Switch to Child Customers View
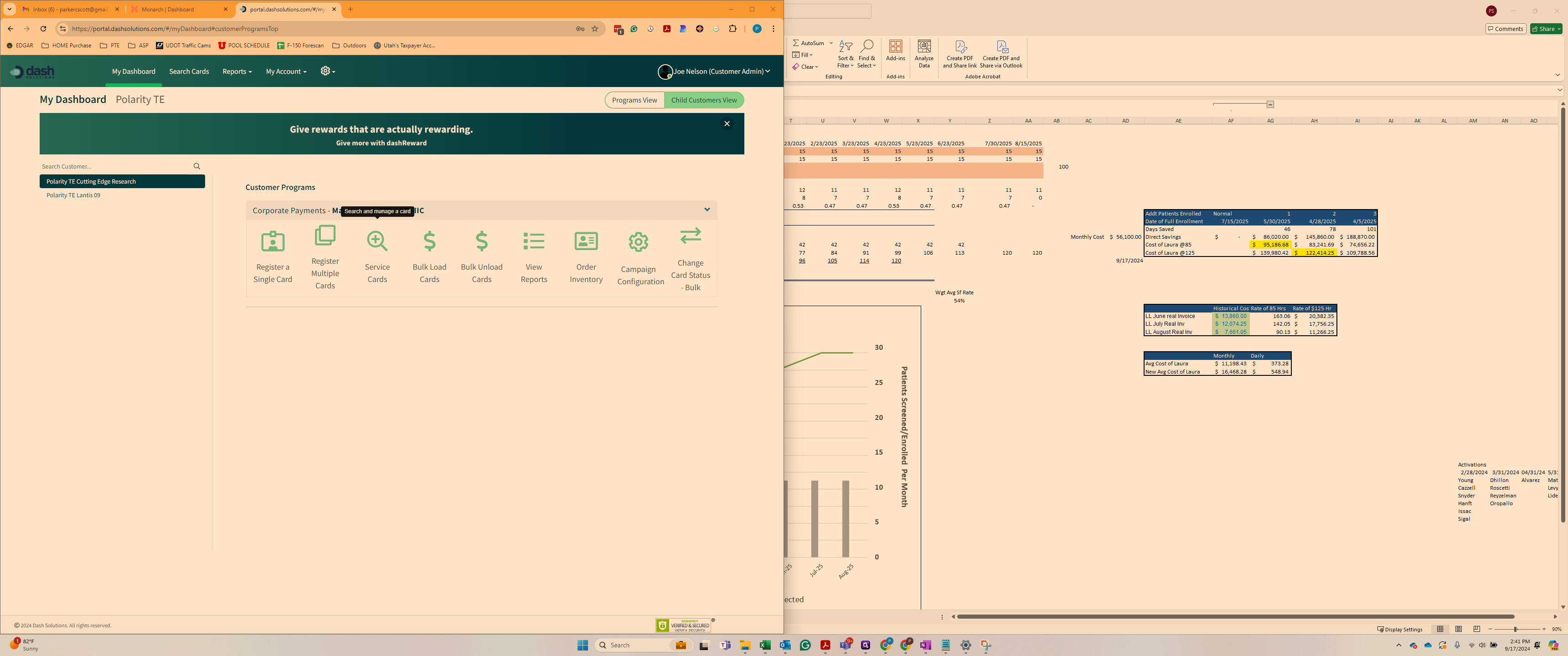Screen dimensions: 1568x656 [704, 100]
